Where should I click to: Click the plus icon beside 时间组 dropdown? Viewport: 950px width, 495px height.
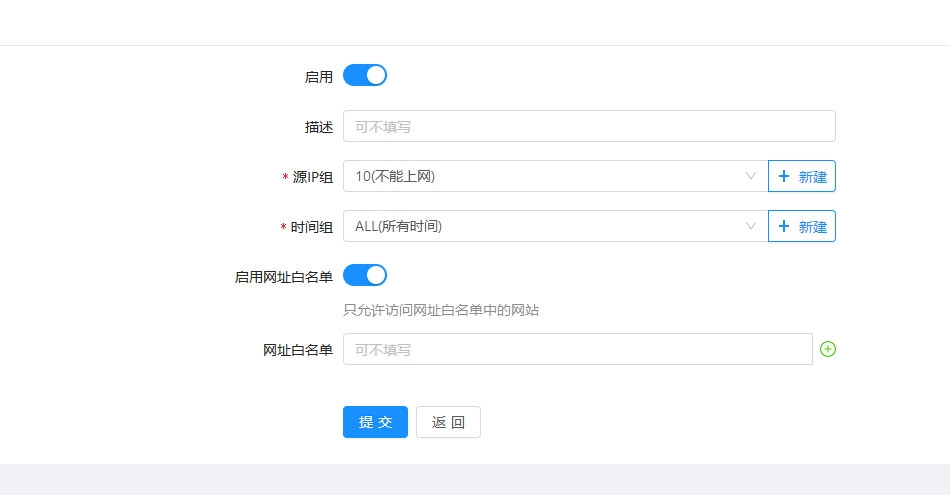coord(784,227)
